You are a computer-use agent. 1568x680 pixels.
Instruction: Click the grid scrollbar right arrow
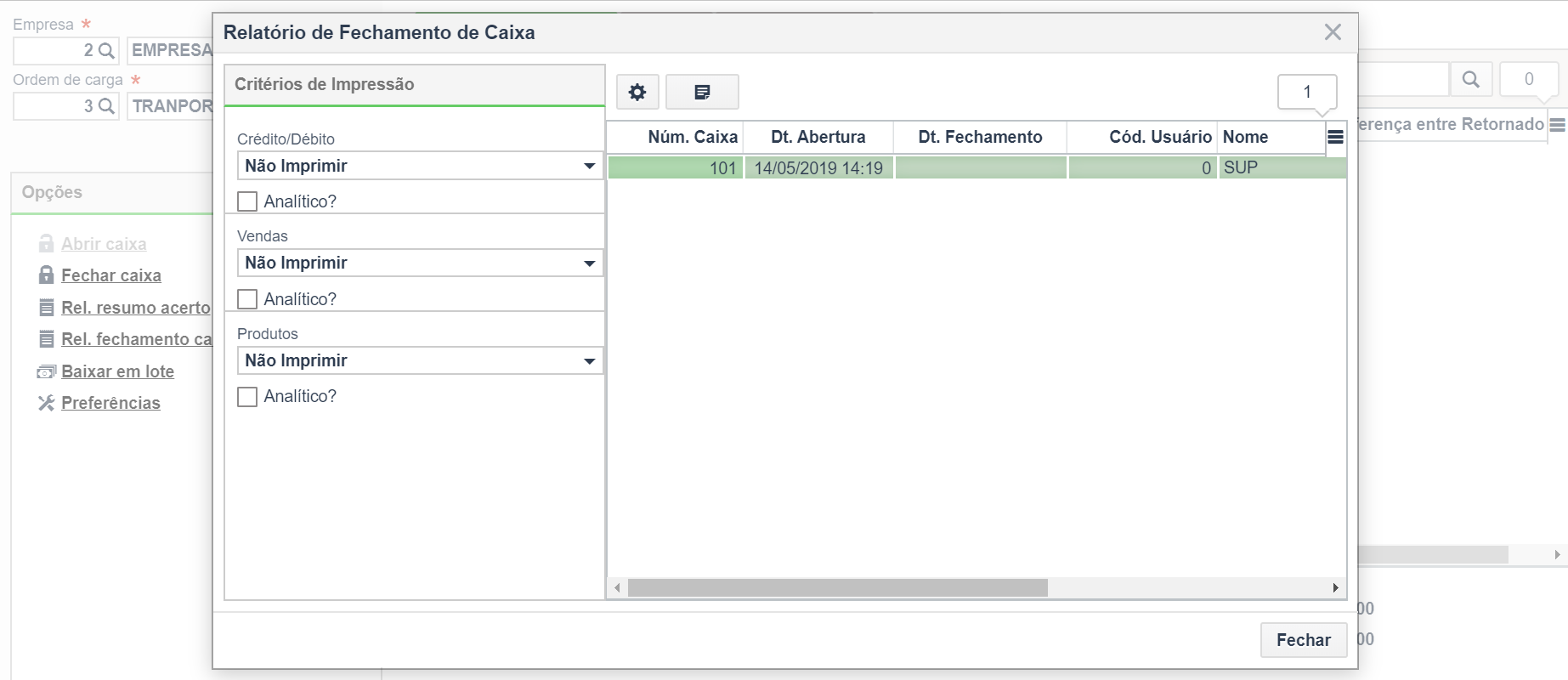click(x=1335, y=588)
